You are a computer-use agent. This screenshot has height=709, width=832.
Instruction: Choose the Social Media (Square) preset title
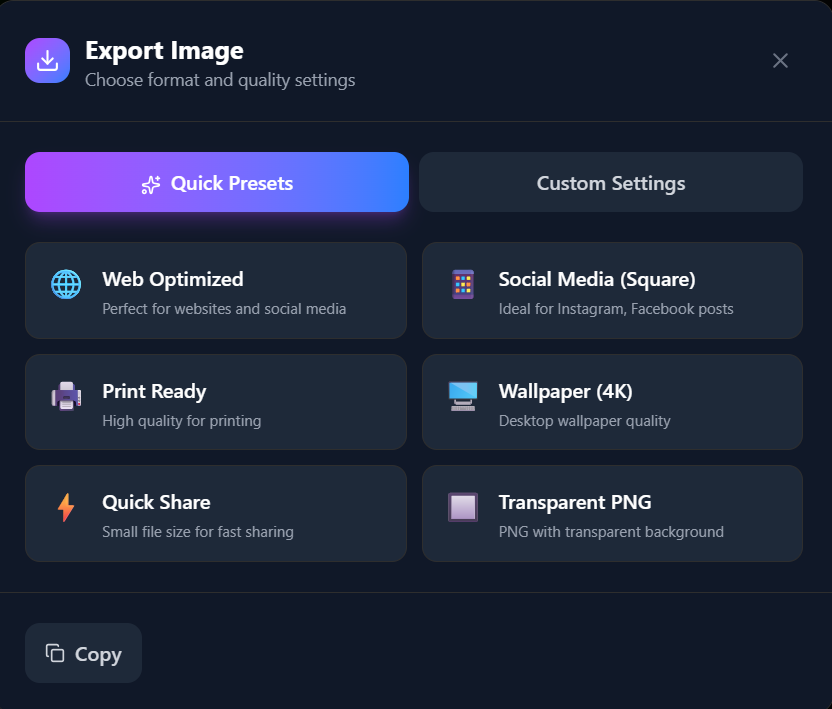(597, 279)
